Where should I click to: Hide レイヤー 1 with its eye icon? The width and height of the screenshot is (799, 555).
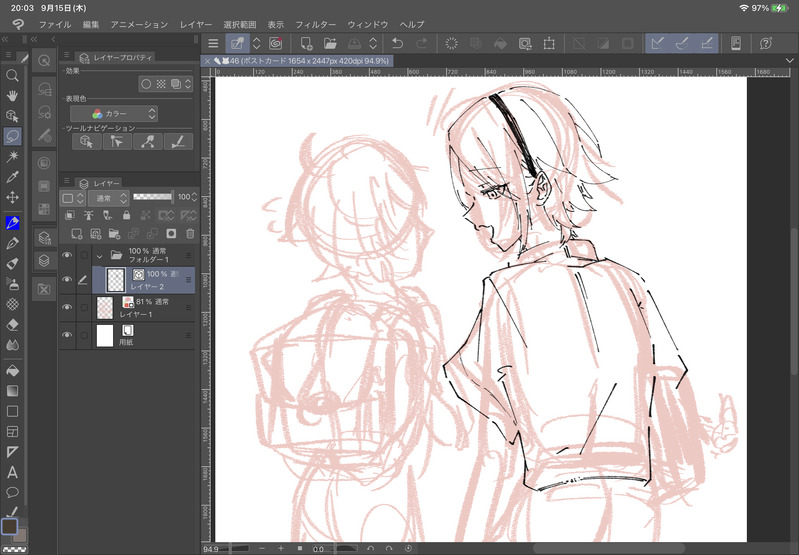[x=67, y=307]
